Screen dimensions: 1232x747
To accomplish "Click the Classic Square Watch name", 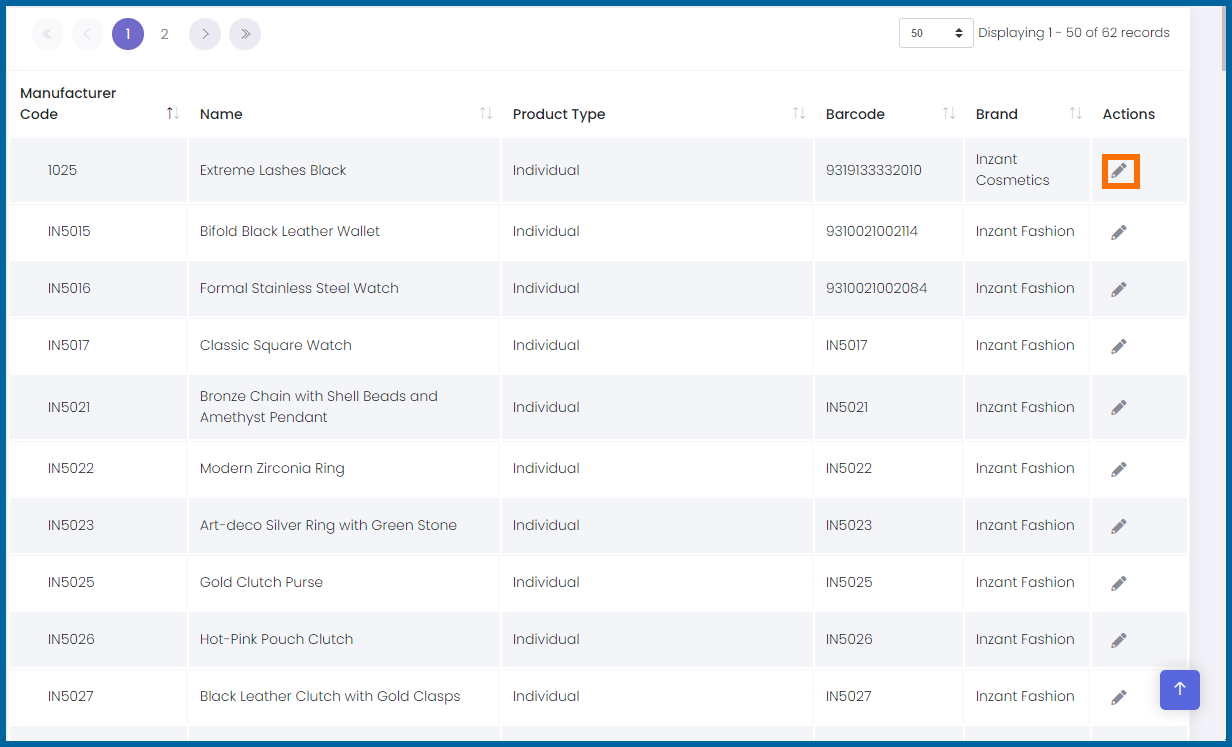I will point(276,345).
